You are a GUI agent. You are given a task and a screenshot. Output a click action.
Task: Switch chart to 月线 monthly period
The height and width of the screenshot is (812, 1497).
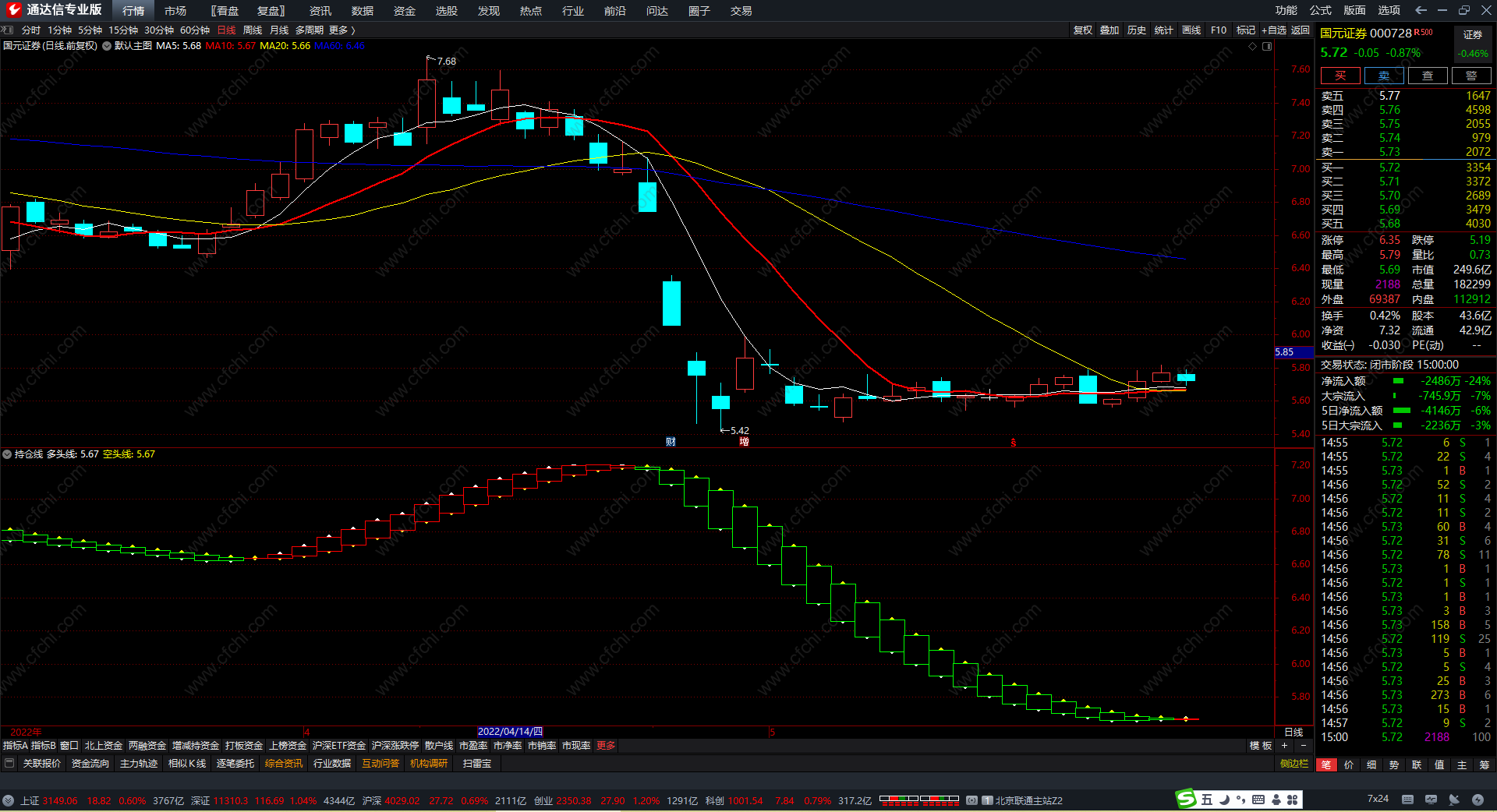point(279,30)
